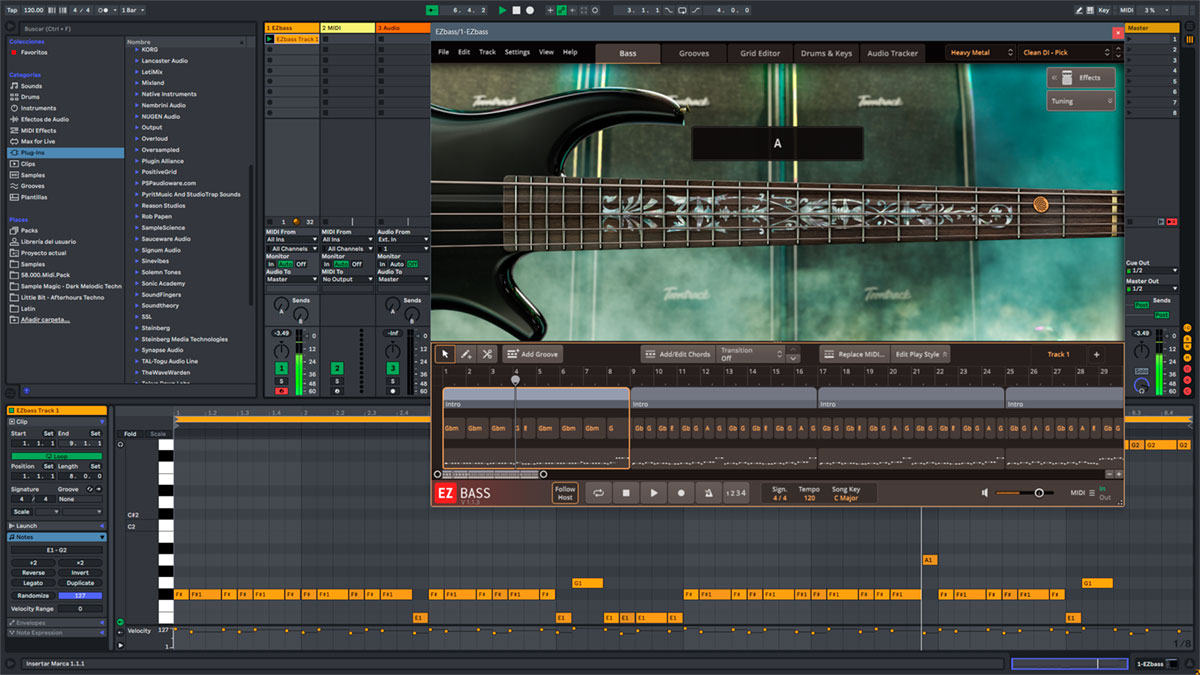This screenshot has width=1200, height=675.
Task: Stop playback in EZbass transport
Action: point(626,493)
